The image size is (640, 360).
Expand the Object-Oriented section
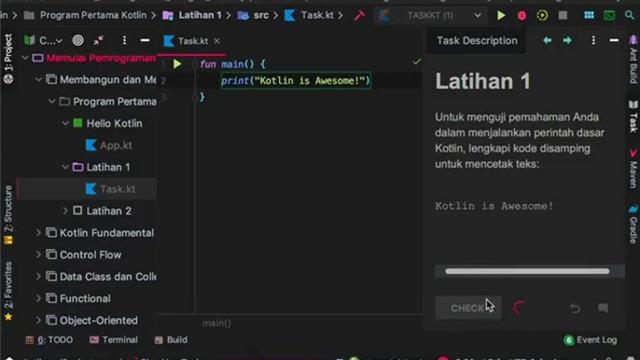coord(38,320)
